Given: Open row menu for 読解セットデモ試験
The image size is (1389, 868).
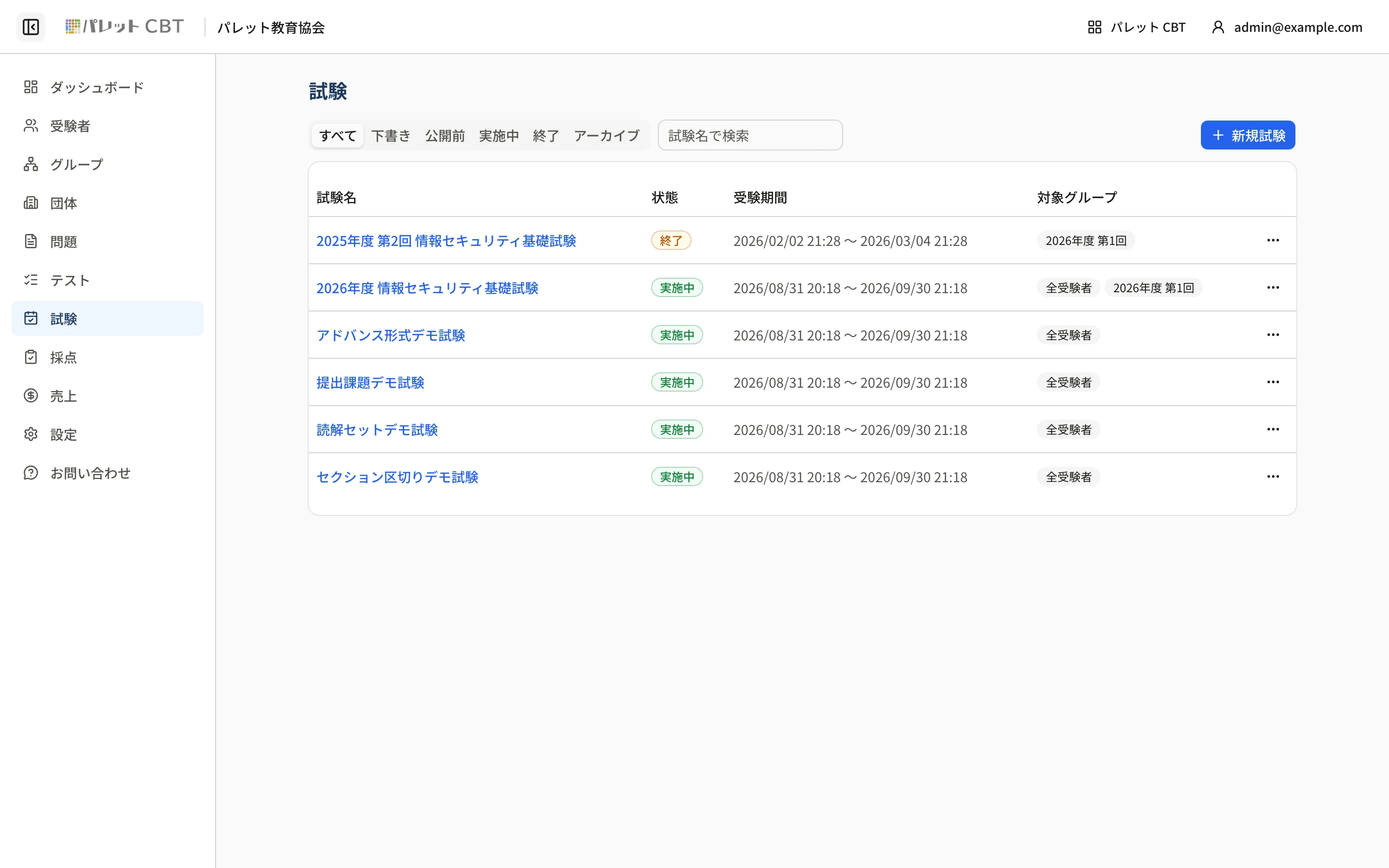Looking at the screenshot, I should point(1273,429).
